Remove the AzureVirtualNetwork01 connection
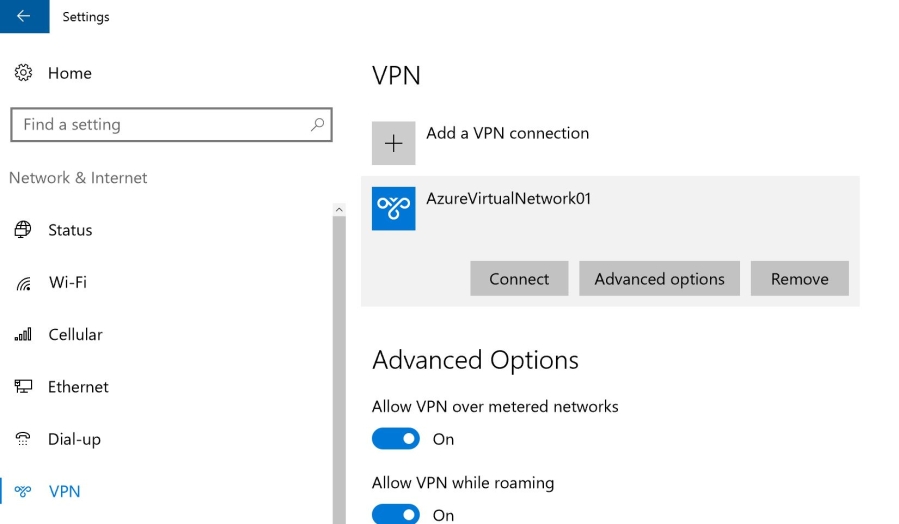The image size is (899, 524). pyautogui.click(x=799, y=279)
